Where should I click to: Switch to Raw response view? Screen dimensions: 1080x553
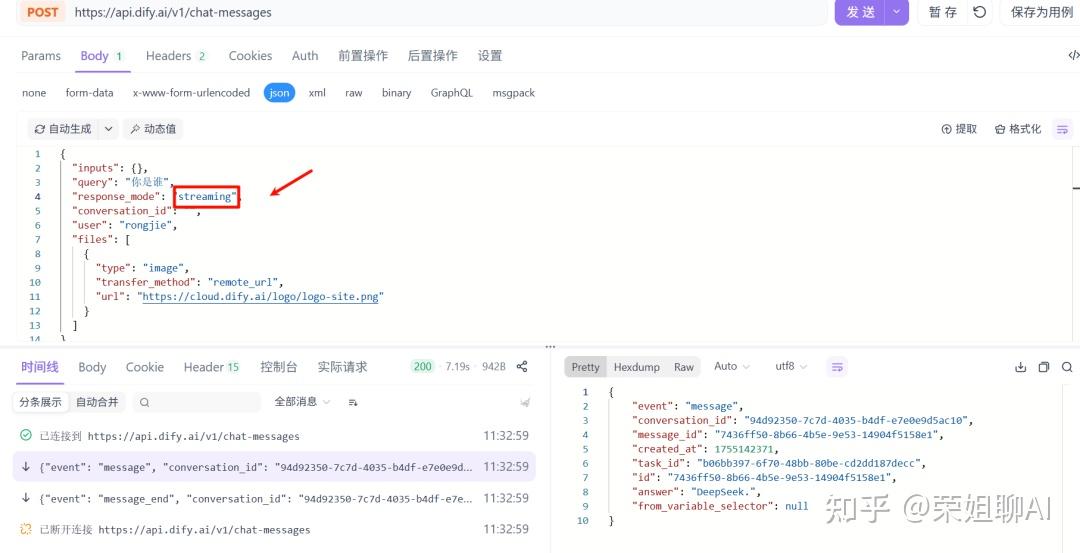(683, 367)
